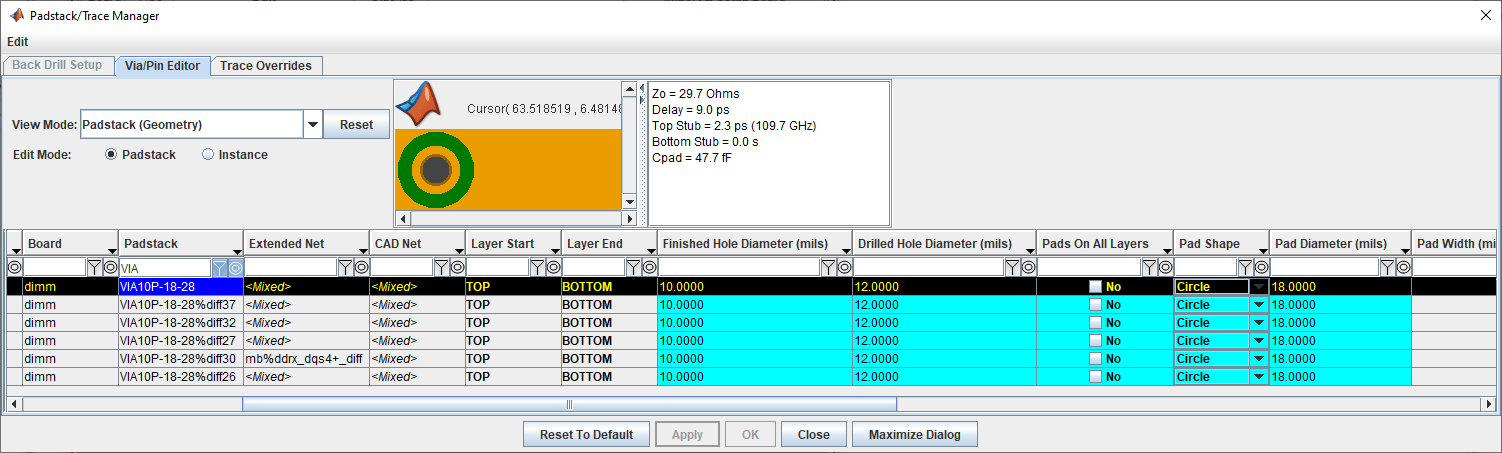Viewport: 1502px width, 453px height.
Task: Open the View Mode dropdown arrow
Action: coord(313,125)
